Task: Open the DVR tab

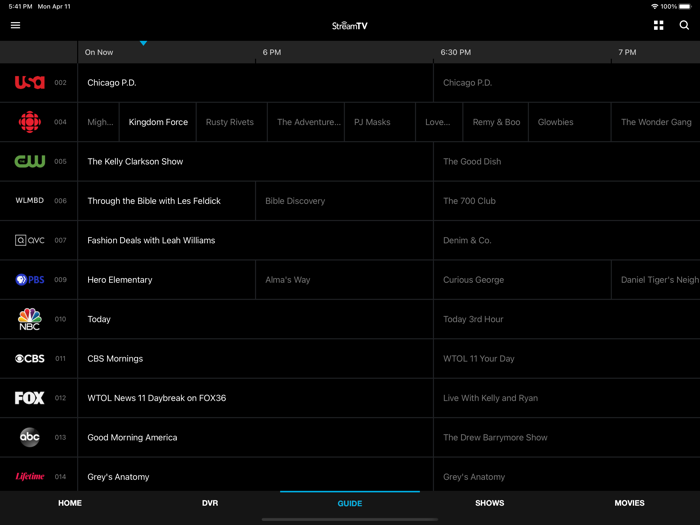Action: tap(210, 503)
